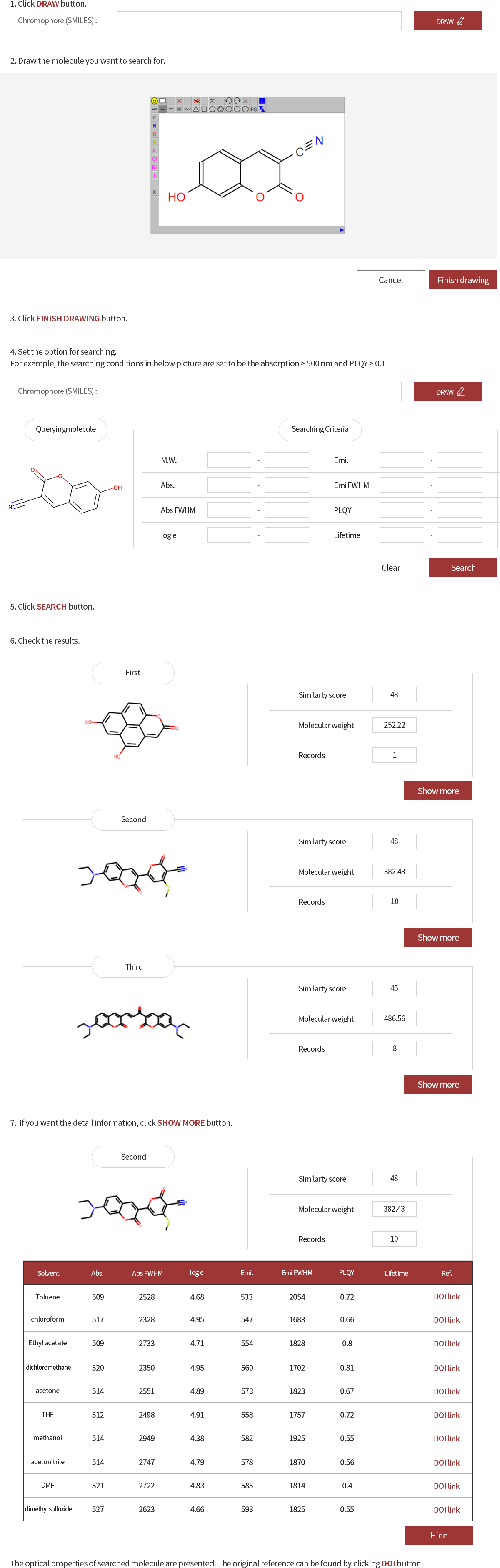Click the top DRAW button
This screenshot has width=500, height=1568.
(447, 21)
